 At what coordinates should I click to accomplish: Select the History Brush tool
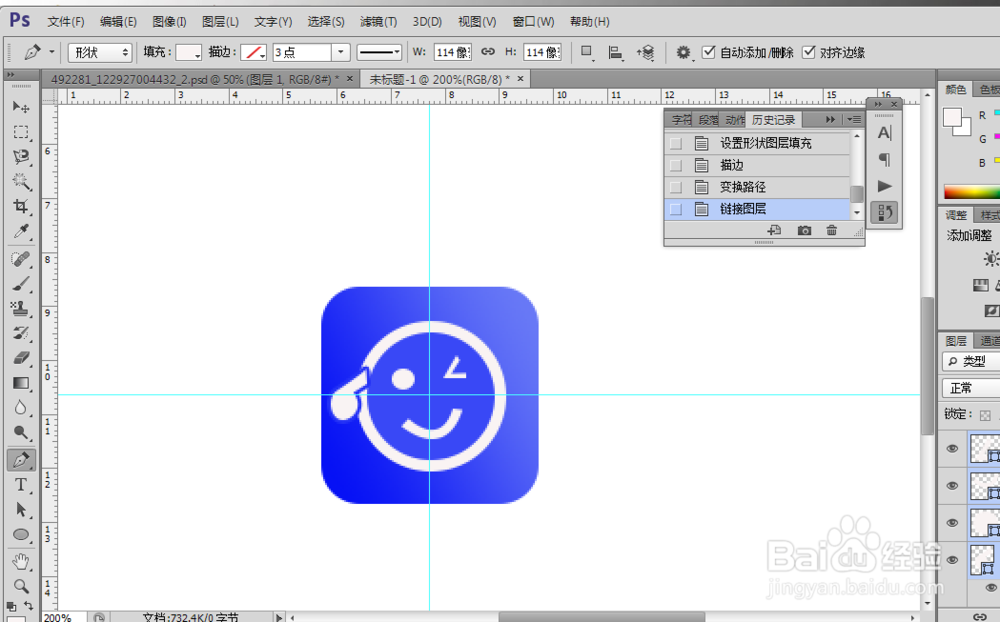pos(21,333)
